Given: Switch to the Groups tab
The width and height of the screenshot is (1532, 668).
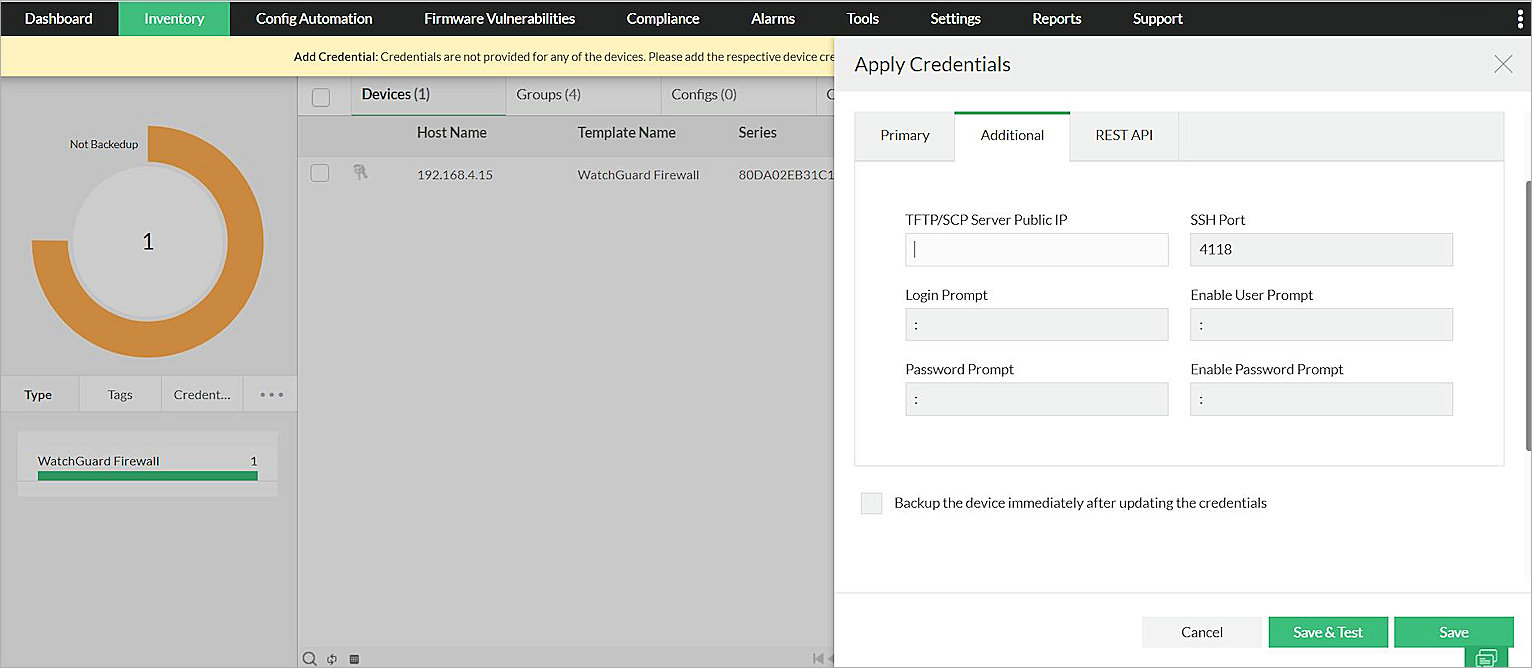Looking at the screenshot, I should click(x=548, y=94).
